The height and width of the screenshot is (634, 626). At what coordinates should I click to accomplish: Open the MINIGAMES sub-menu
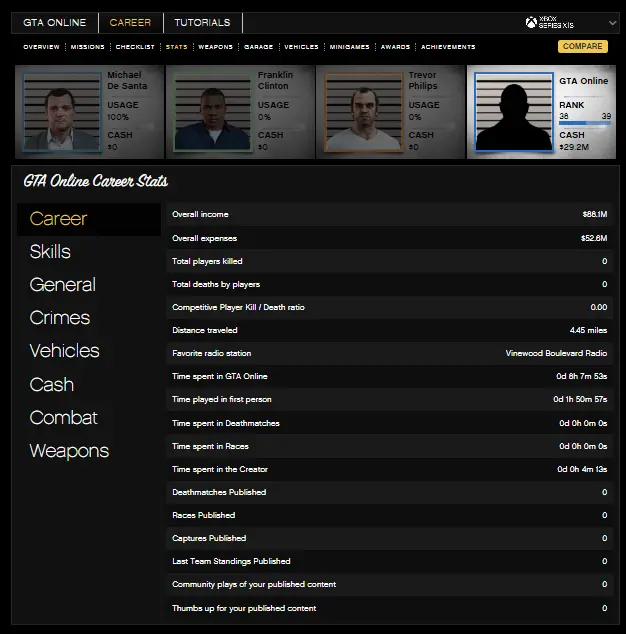coord(349,47)
